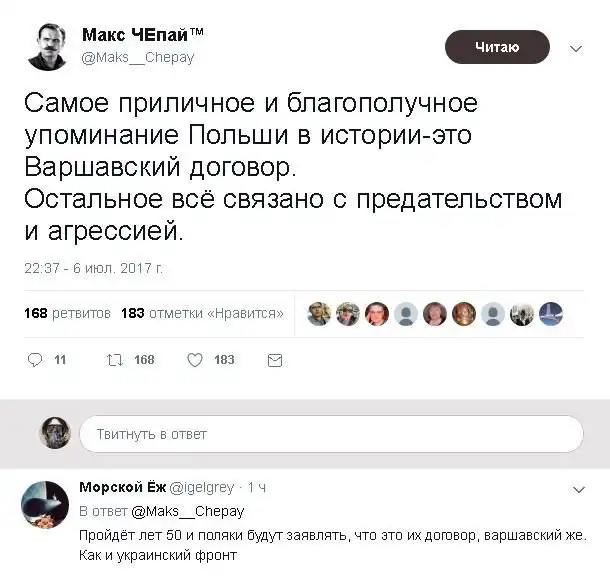610x576 pixels.
Task: Click the reply speech bubble icon
Action: point(34,360)
